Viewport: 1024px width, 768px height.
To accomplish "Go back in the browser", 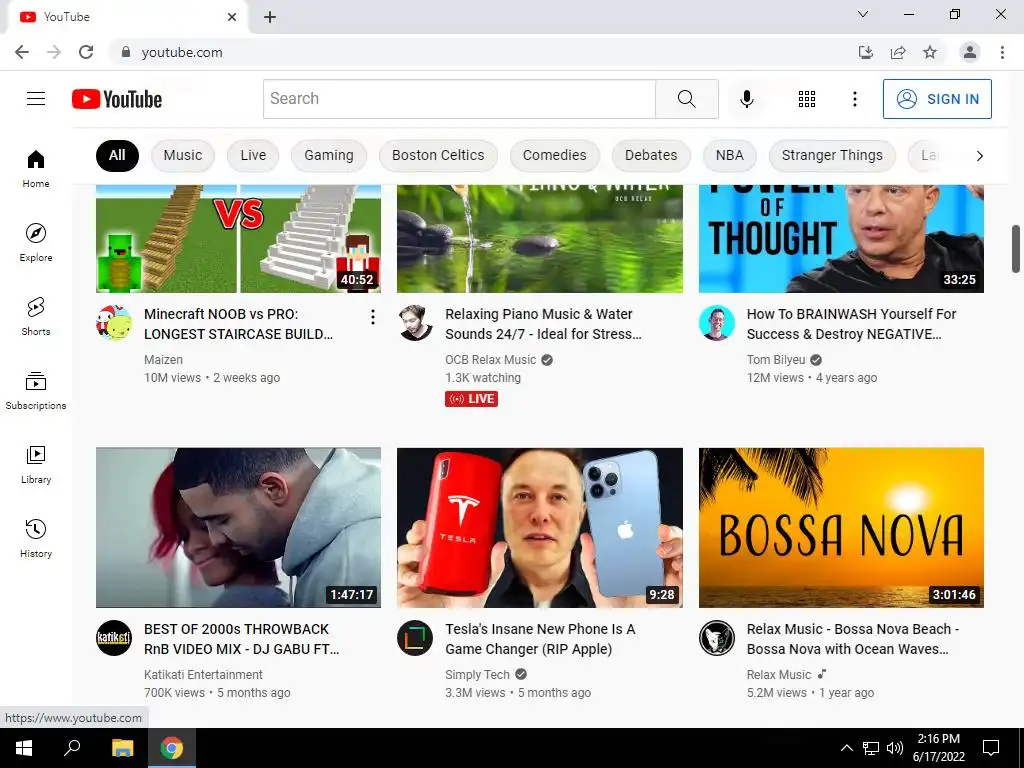I will coord(22,52).
